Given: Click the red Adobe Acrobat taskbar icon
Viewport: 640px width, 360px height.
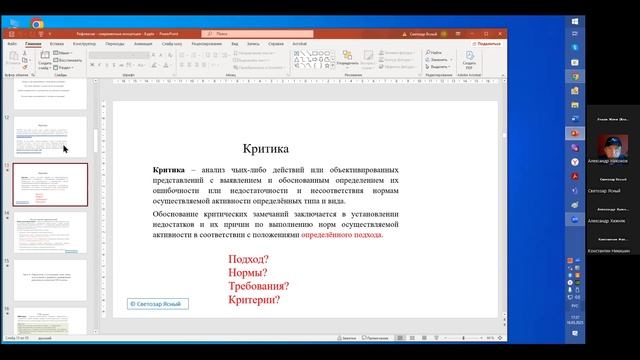Looking at the screenshot, I should [575, 176].
